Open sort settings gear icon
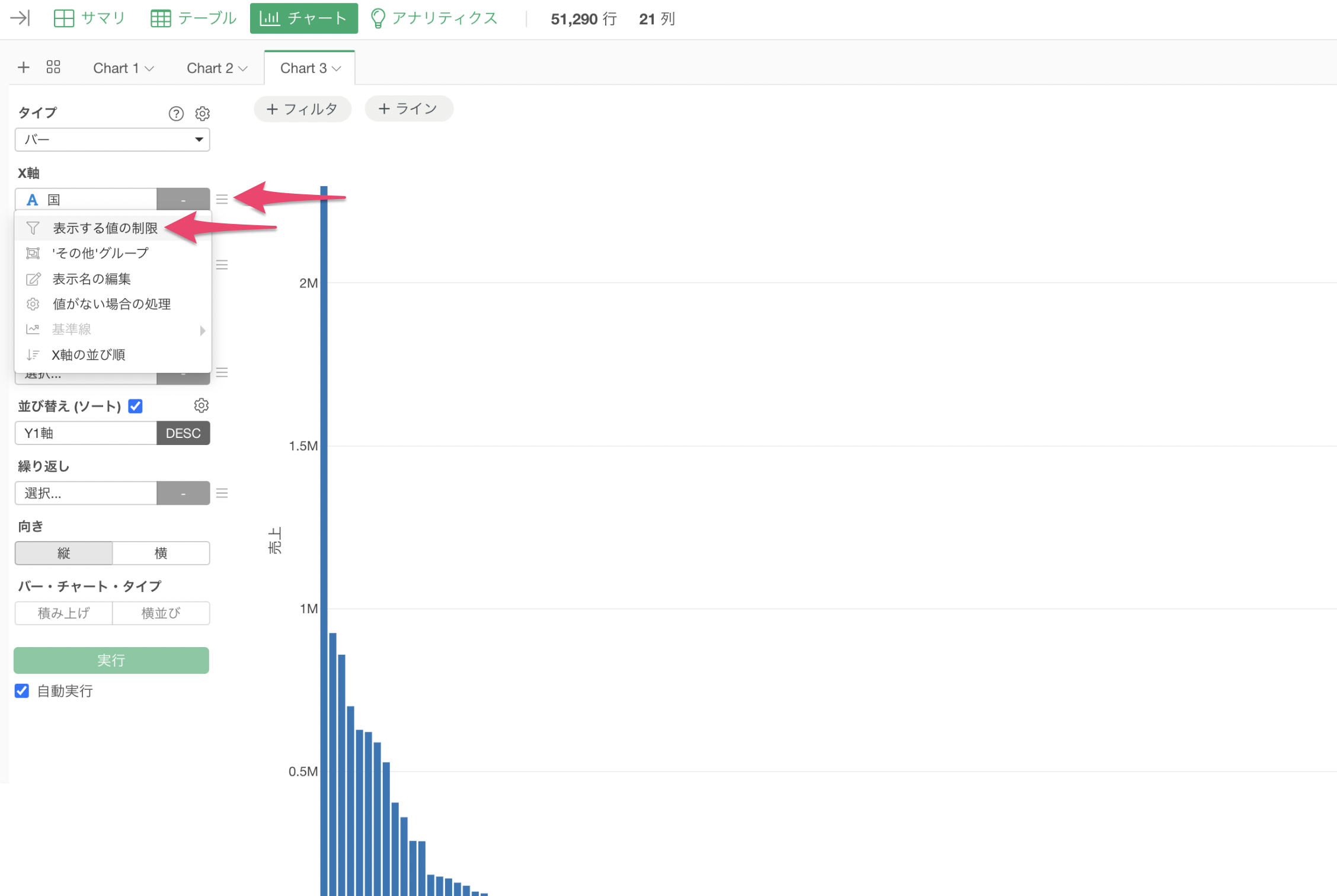1337x896 pixels. pos(201,406)
